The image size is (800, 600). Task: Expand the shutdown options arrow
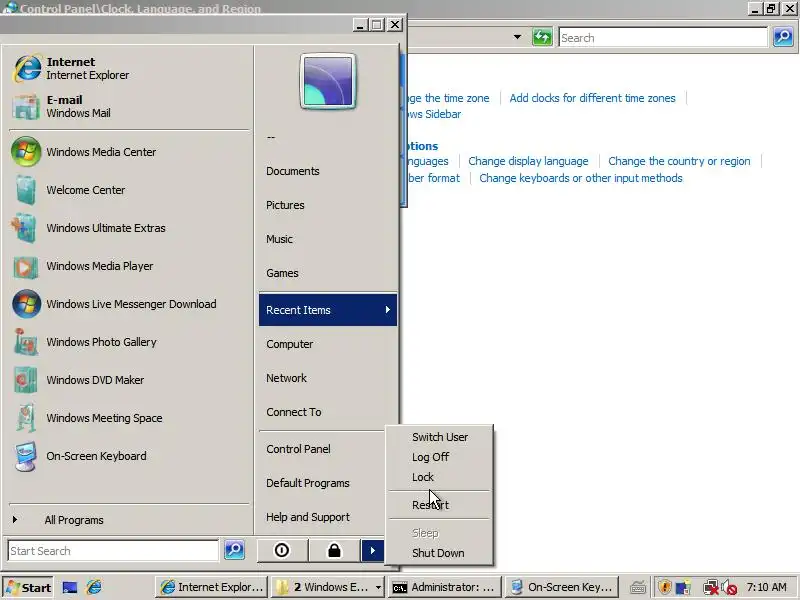[372, 551]
